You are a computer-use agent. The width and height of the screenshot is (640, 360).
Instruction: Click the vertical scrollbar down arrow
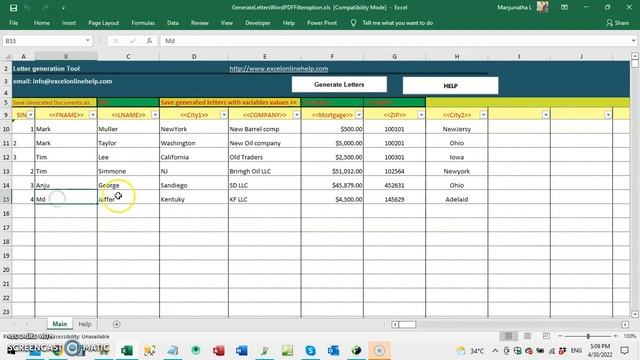(x=635, y=314)
